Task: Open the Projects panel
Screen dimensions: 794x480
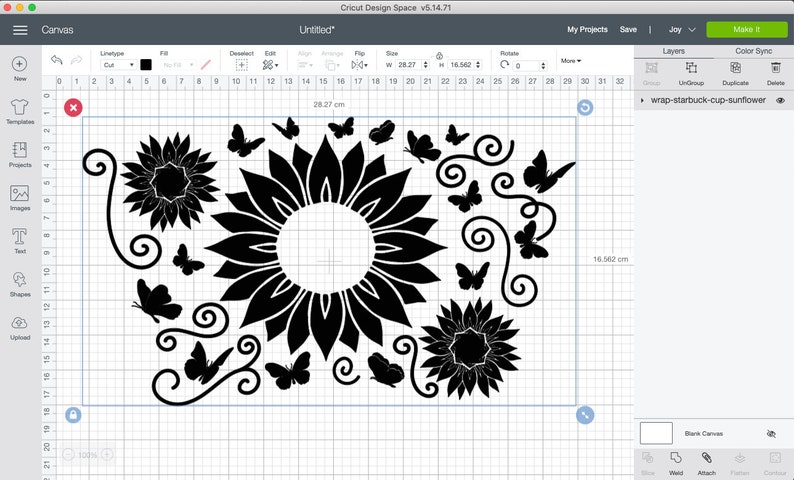Action: [x=20, y=154]
